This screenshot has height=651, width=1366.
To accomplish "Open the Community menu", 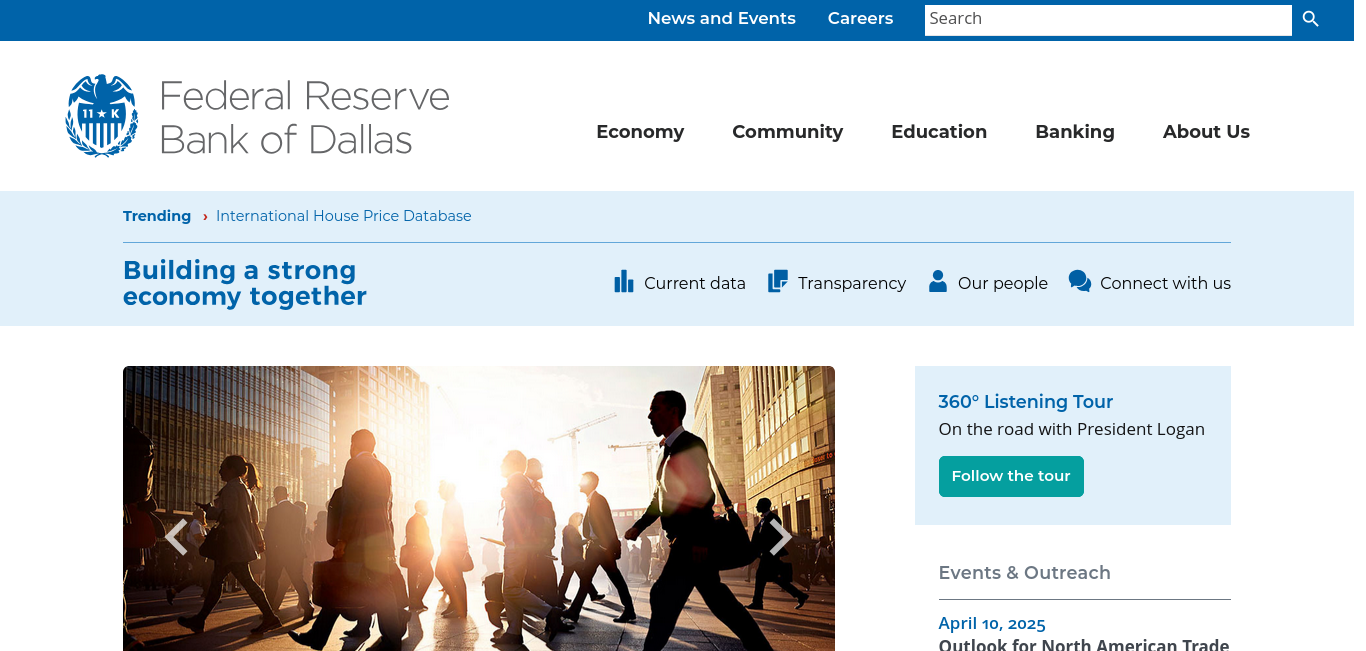I will (x=788, y=132).
